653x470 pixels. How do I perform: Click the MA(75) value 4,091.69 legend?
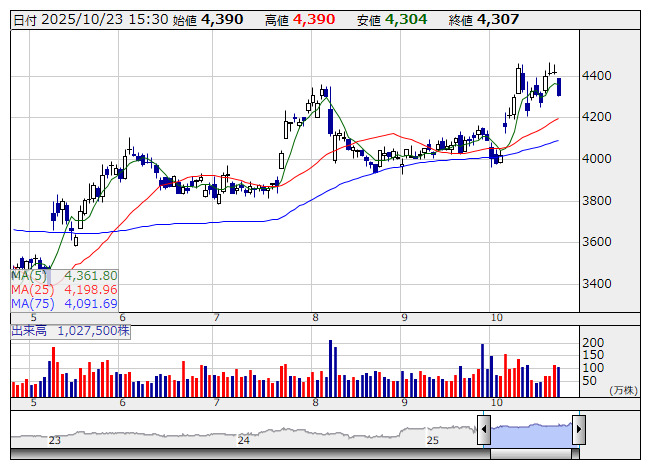pyautogui.click(x=65, y=304)
